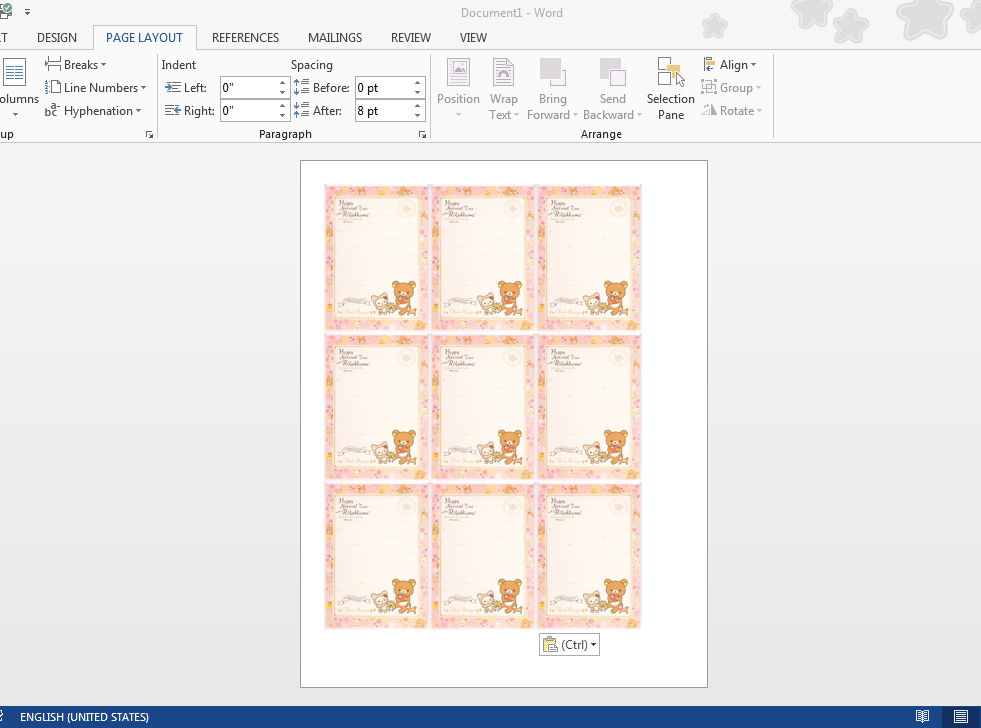
Task: Click the Spacing Before icon
Action: pyautogui.click(x=302, y=87)
